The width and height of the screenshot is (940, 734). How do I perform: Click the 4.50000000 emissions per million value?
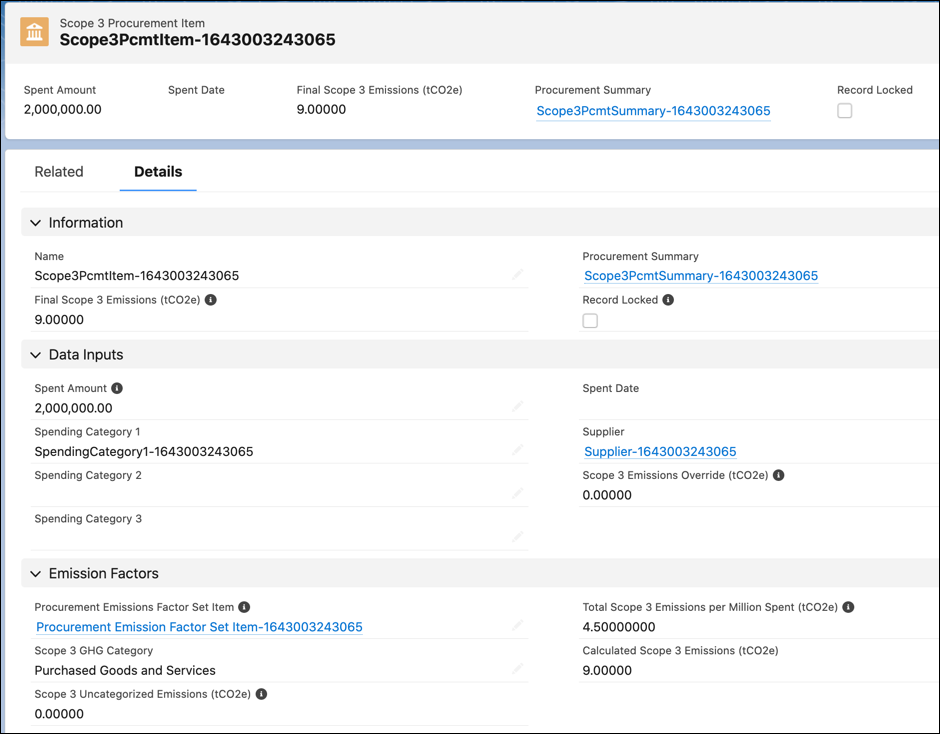[x=619, y=627]
